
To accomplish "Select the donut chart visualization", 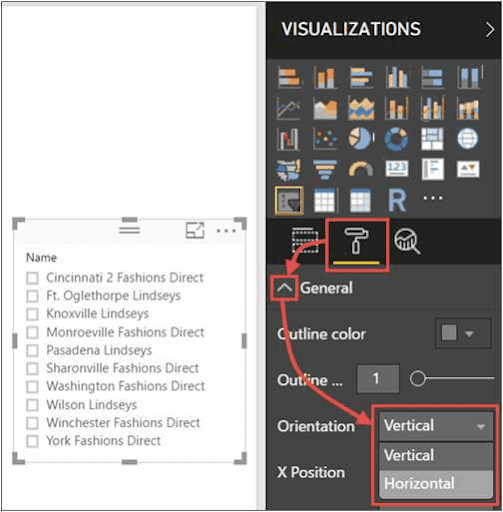I will [397, 138].
